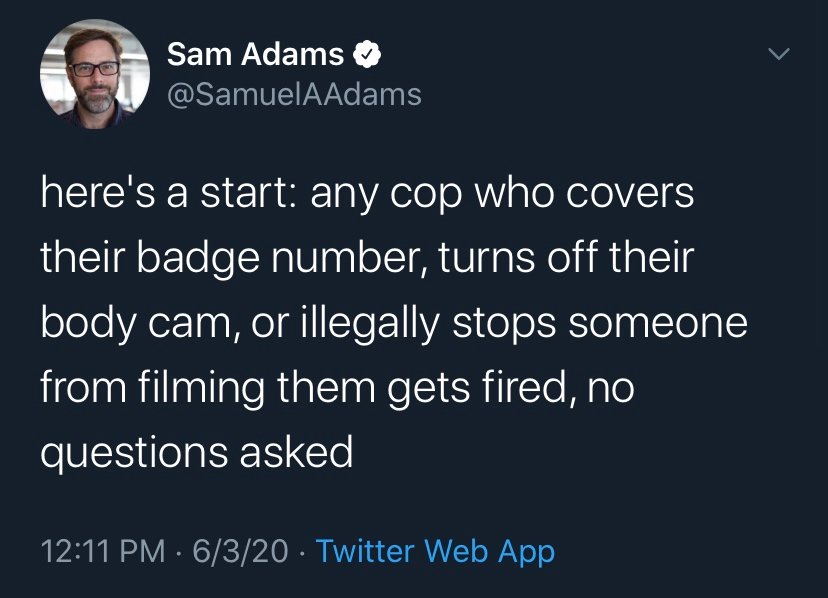Visit the @SamuelAAdams handle link
This screenshot has height=598, width=828.
point(294,95)
